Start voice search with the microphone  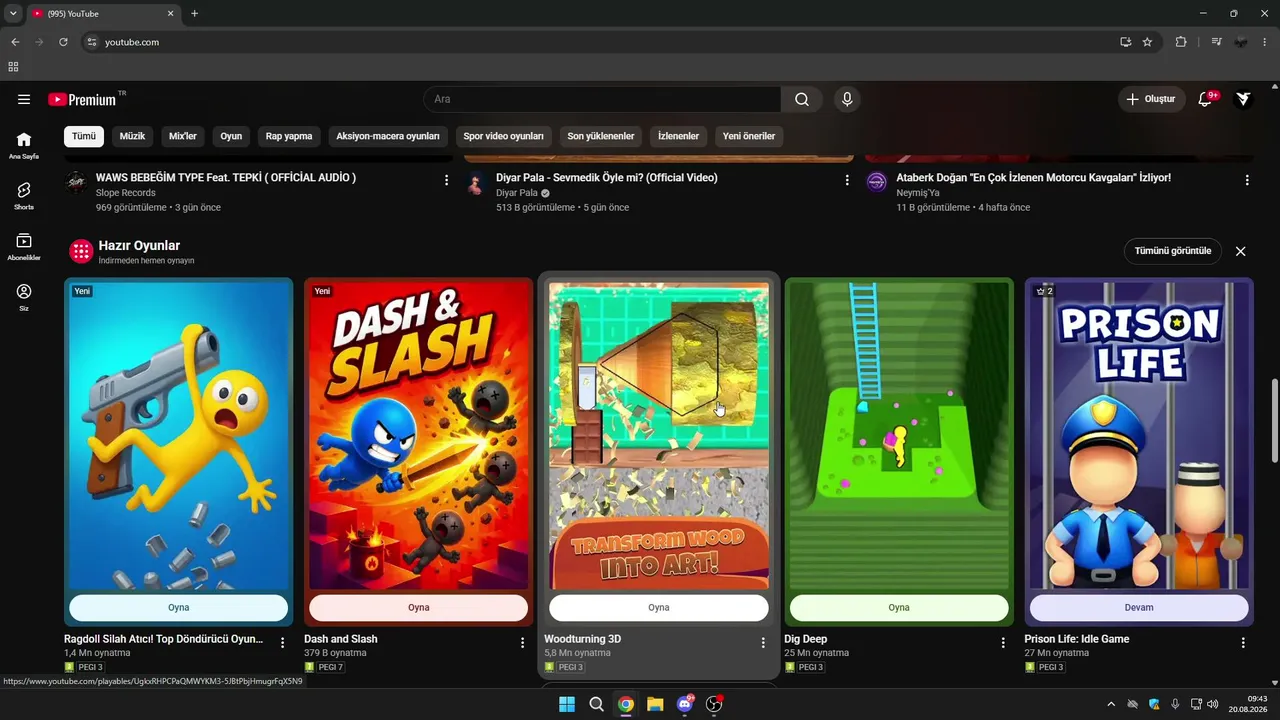(x=847, y=99)
